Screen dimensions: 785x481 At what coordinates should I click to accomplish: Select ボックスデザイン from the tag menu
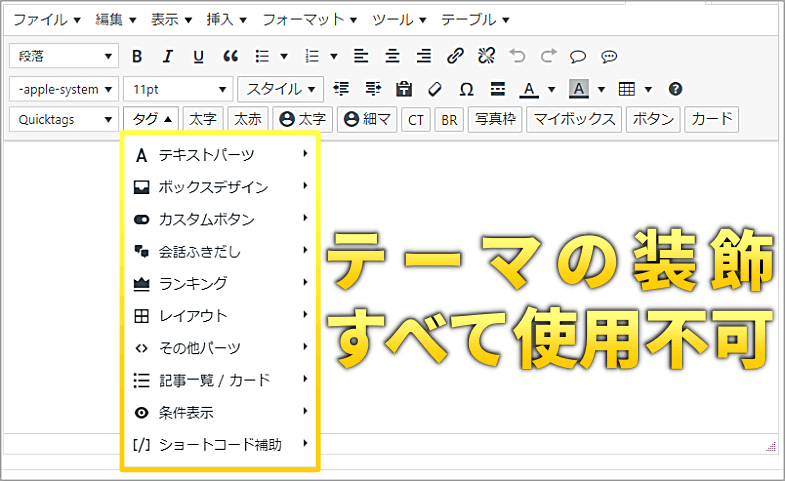point(213,186)
